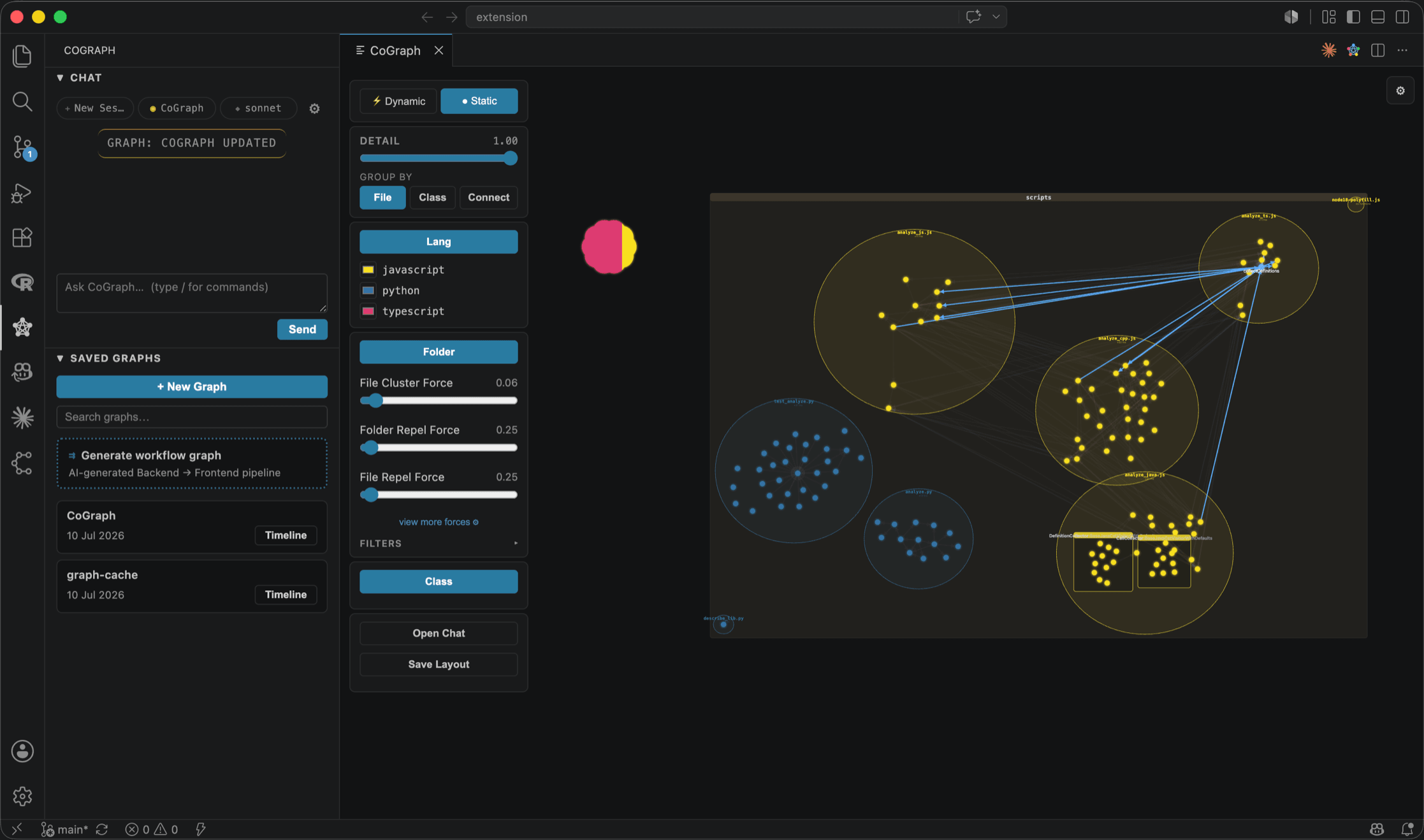Click the sync changes icon in status bar
The width and height of the screenshot is (1424, 840).
102,829
